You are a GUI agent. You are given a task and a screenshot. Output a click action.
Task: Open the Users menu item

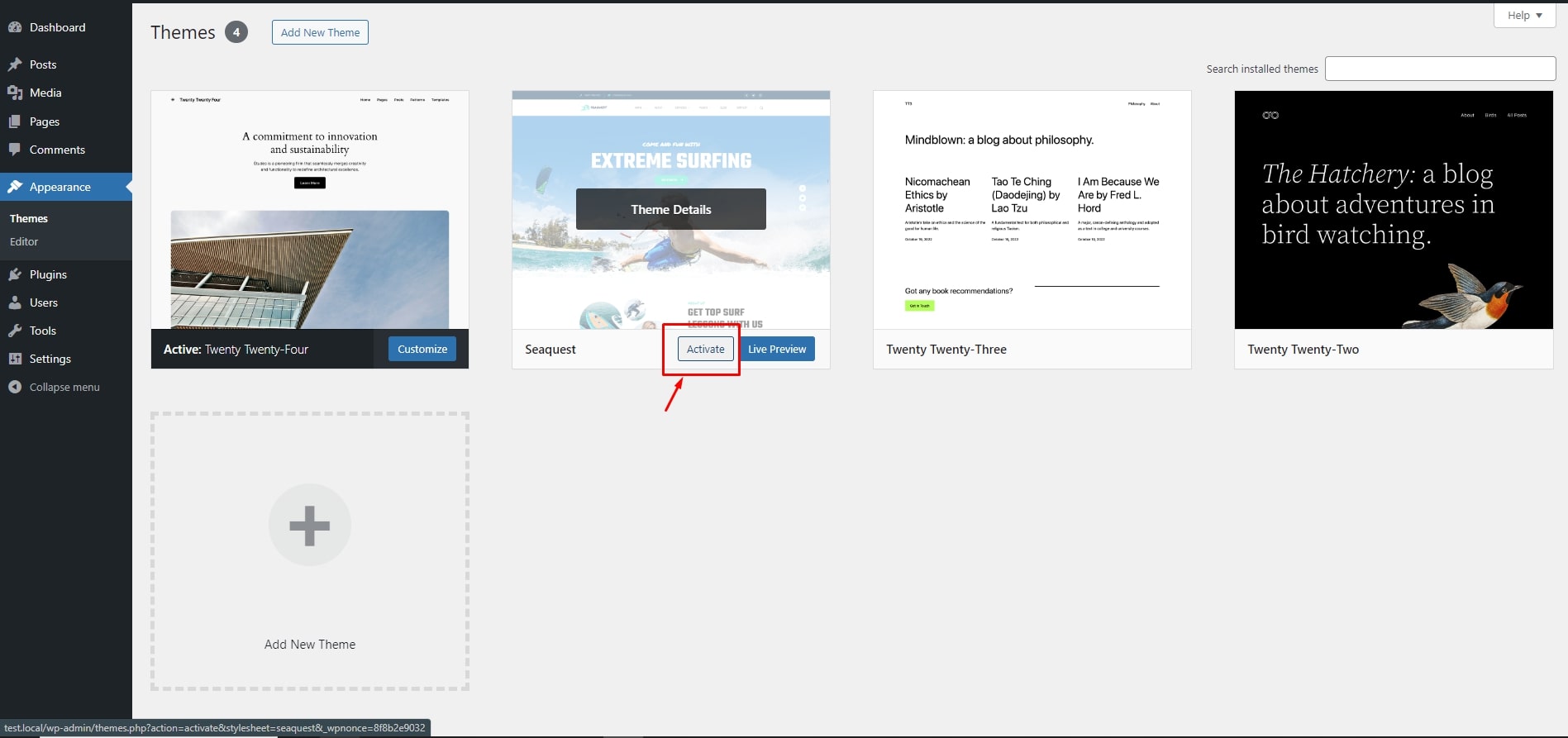66,302
